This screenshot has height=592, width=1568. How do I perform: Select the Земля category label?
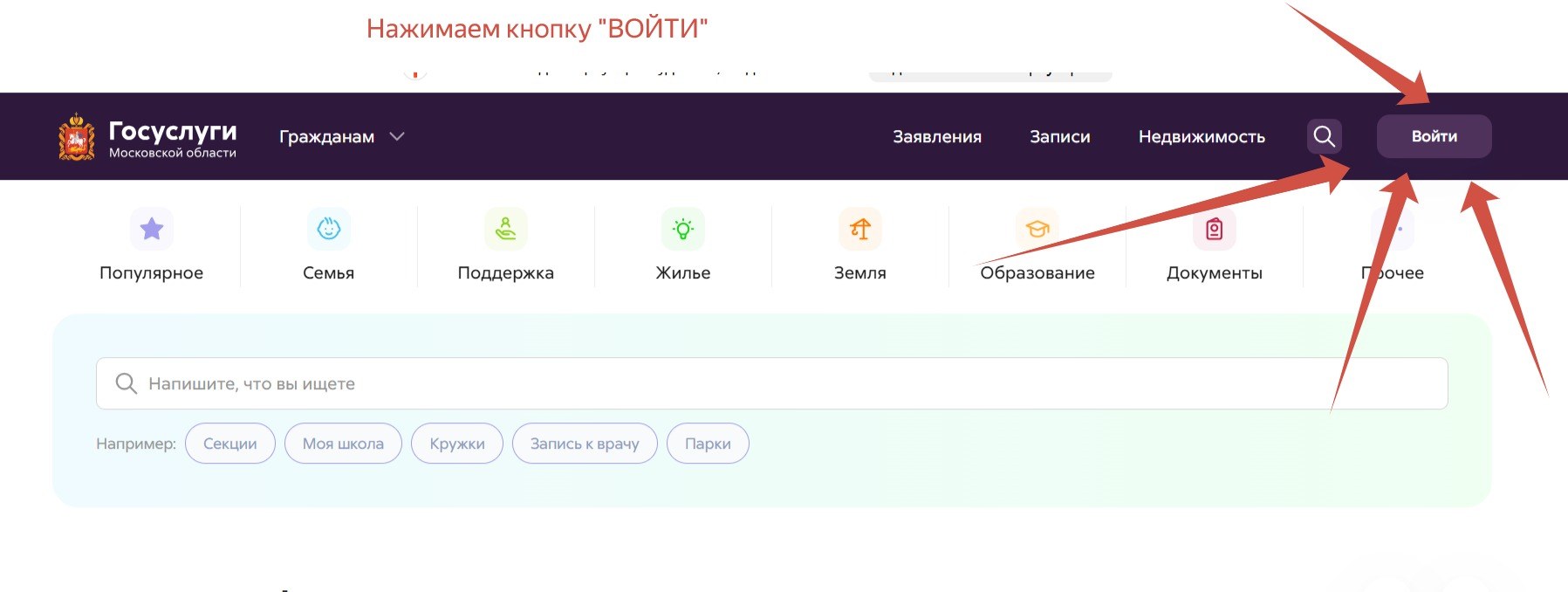click(860, 273)
